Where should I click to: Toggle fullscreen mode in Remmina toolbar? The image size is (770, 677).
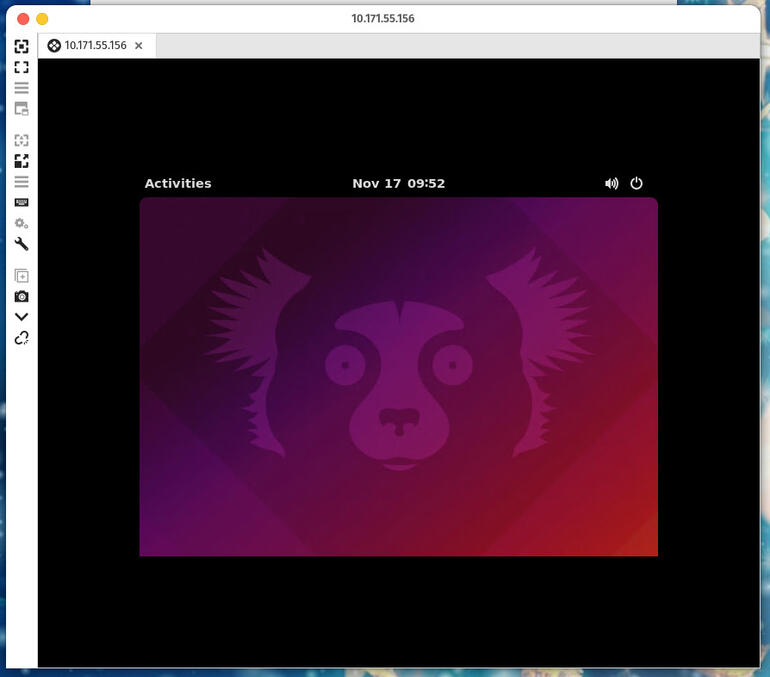(x=21, y=67)
